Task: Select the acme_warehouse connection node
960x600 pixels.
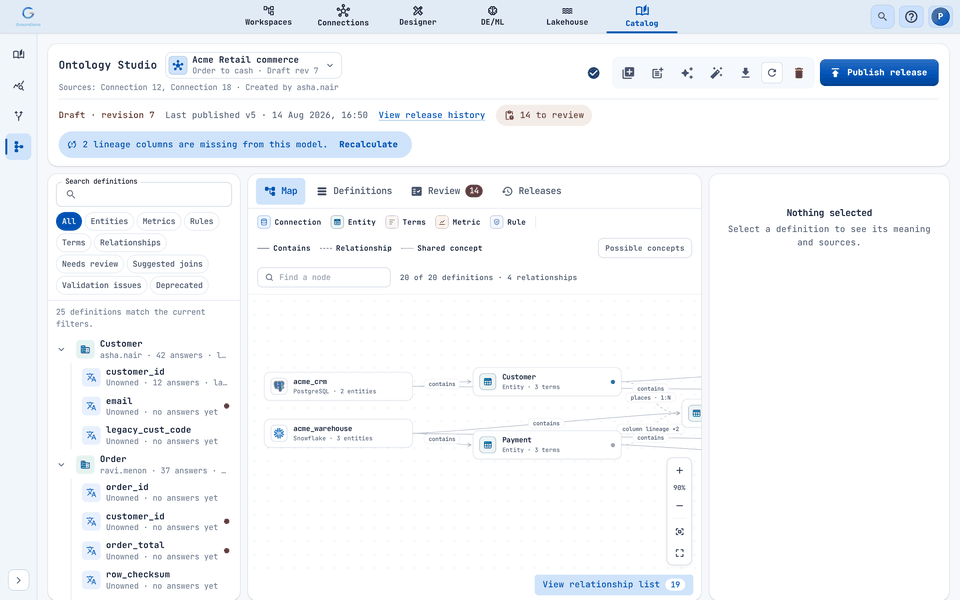Action: coord(339,433)
